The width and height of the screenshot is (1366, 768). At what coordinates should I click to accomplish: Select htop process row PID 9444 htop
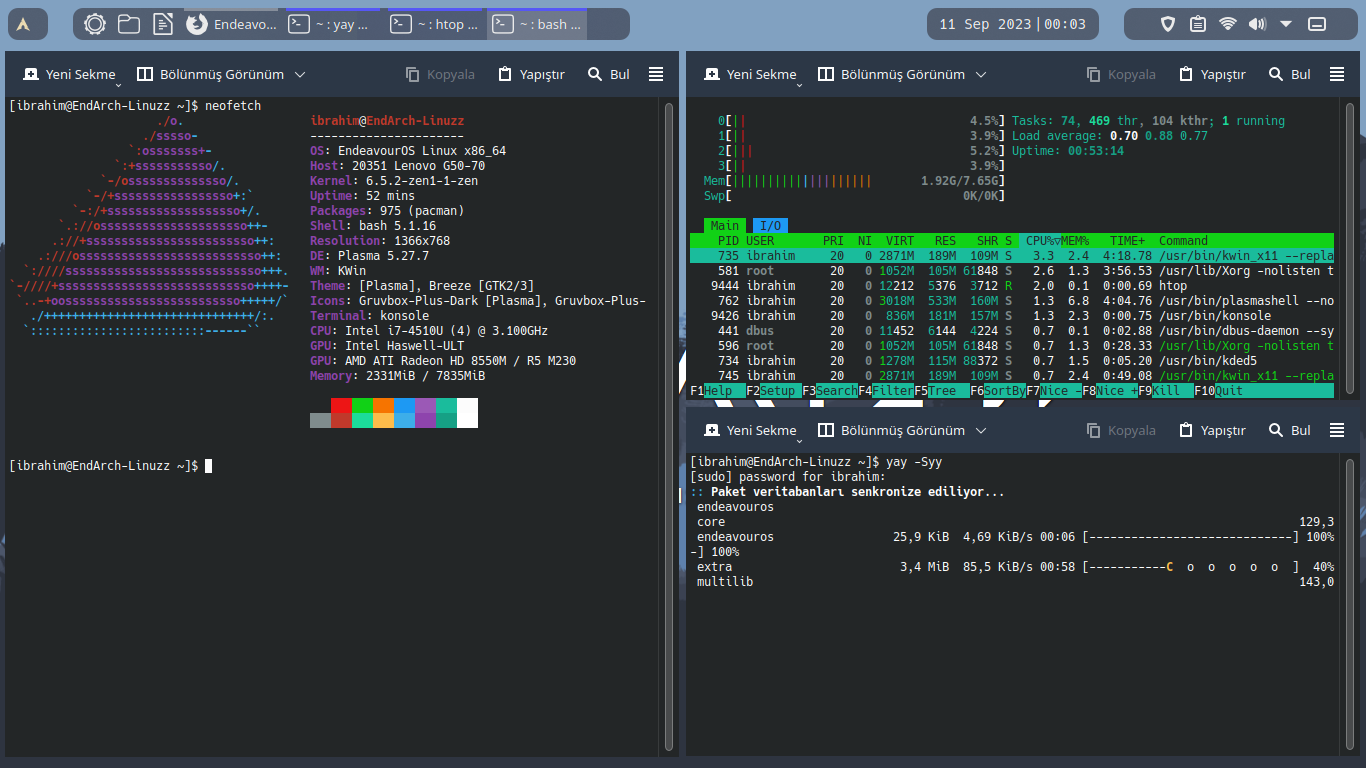(x=1012, y=286)
